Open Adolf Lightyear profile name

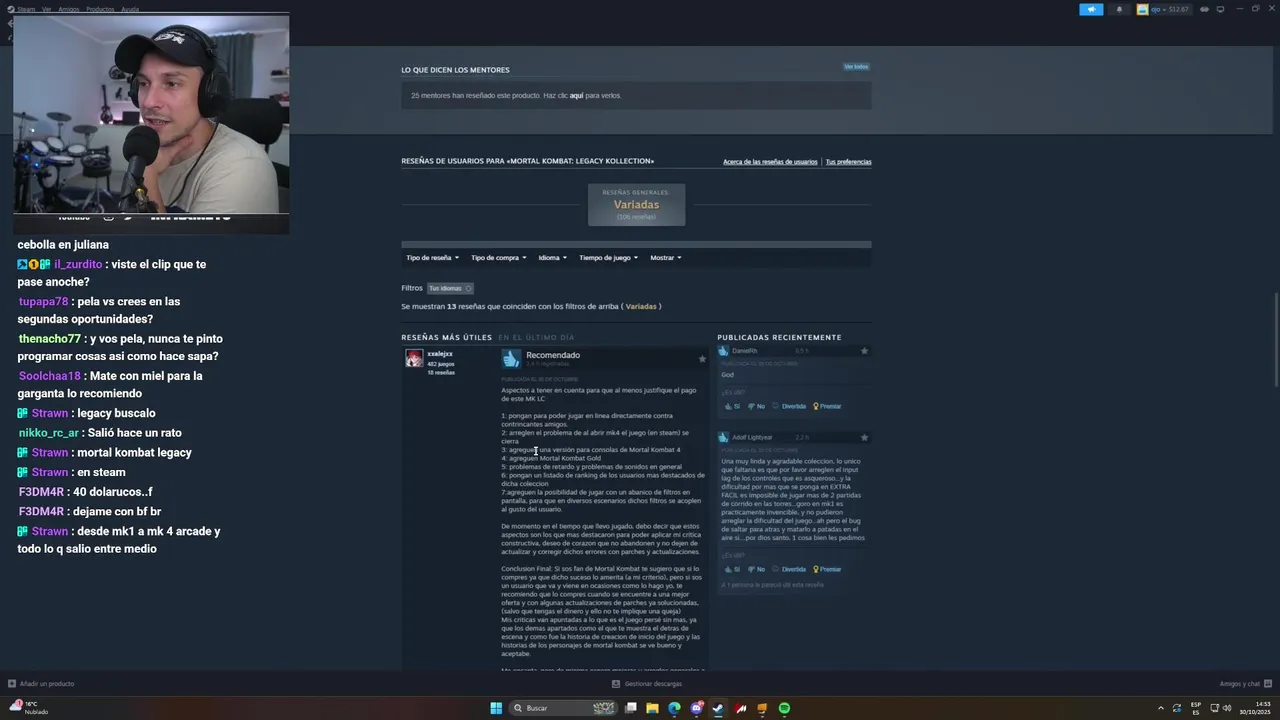point(752,437)
